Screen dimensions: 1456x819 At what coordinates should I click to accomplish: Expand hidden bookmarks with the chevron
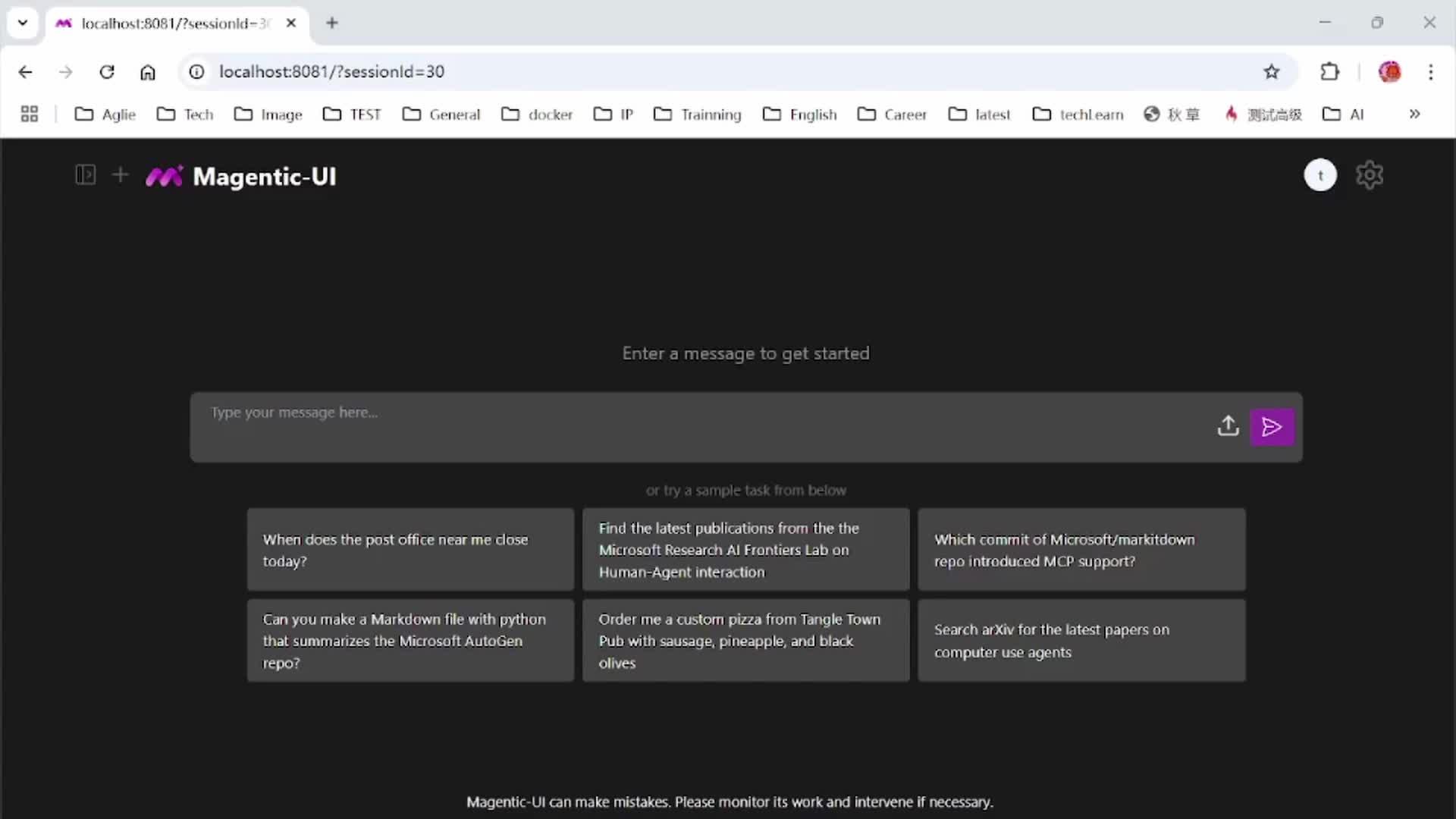pyautogui.click(x=1415, y=114)
